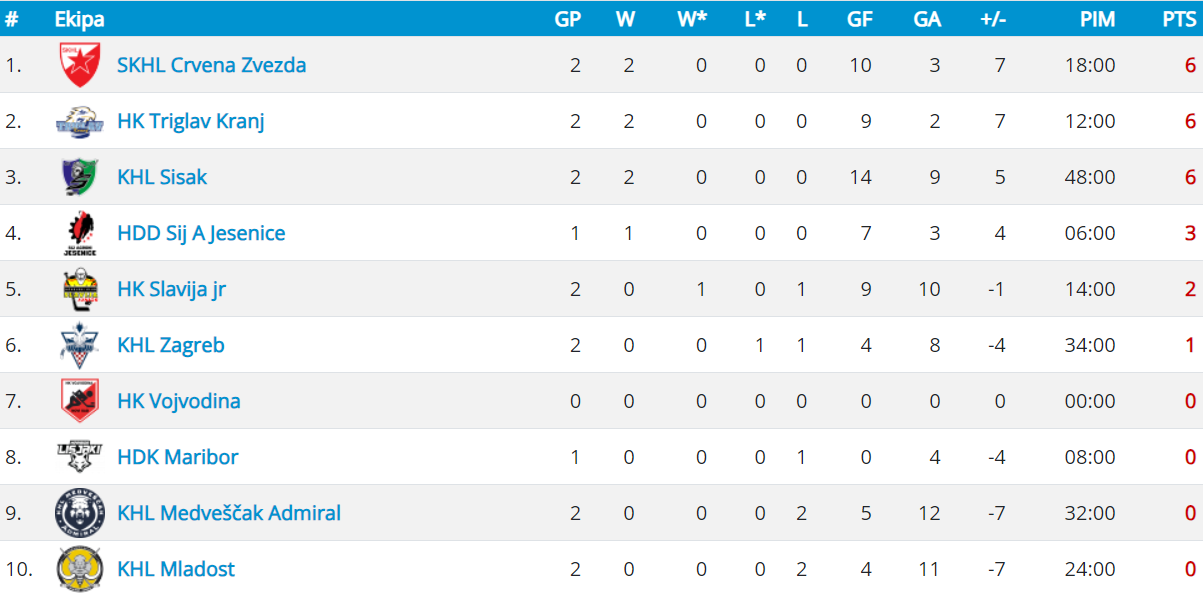The height and width of the screenshot is (594, 1203).
Task: Click the KHL Mladost team logo
Action: point(78,569)
